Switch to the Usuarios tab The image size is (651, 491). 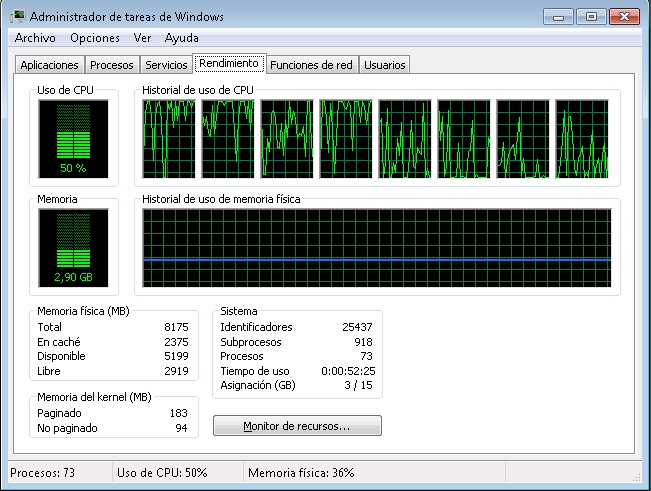click(384, 65)
